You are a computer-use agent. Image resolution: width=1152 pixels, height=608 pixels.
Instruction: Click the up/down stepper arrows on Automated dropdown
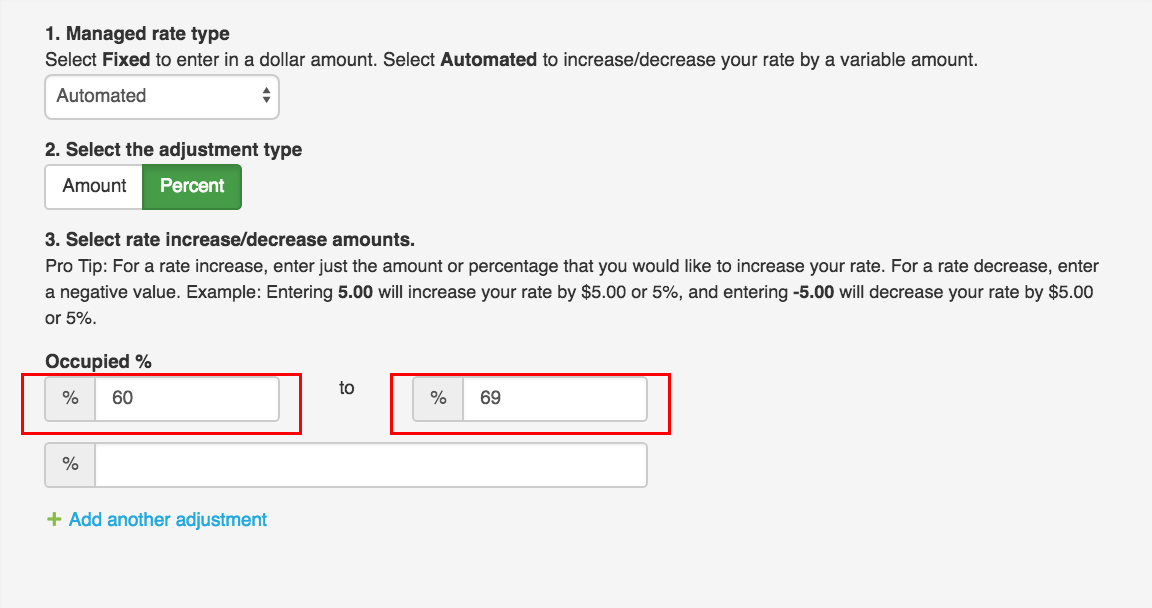tap(265, 96)
